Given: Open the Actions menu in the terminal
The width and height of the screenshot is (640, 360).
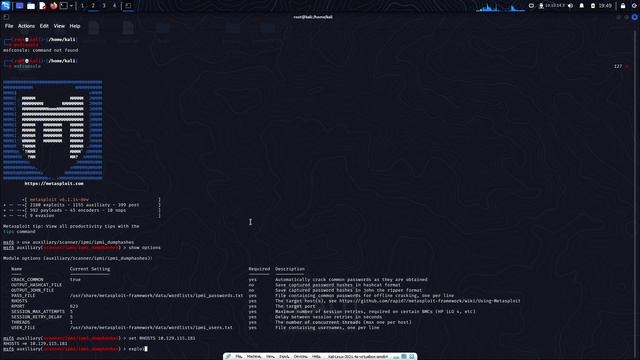Looking at the screenshot, I should [x=26, y=26].
